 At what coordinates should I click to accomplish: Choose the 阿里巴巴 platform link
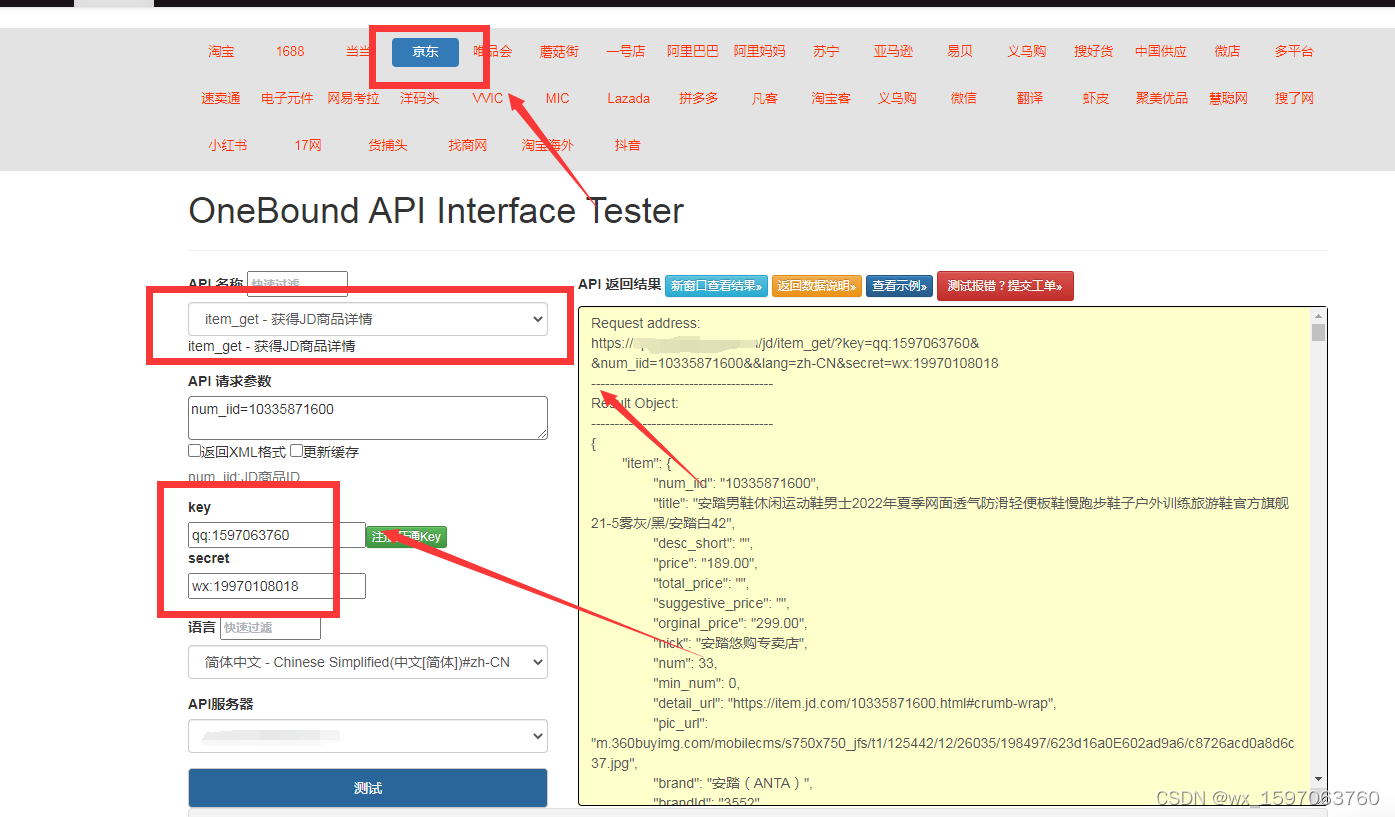point(693,51)
